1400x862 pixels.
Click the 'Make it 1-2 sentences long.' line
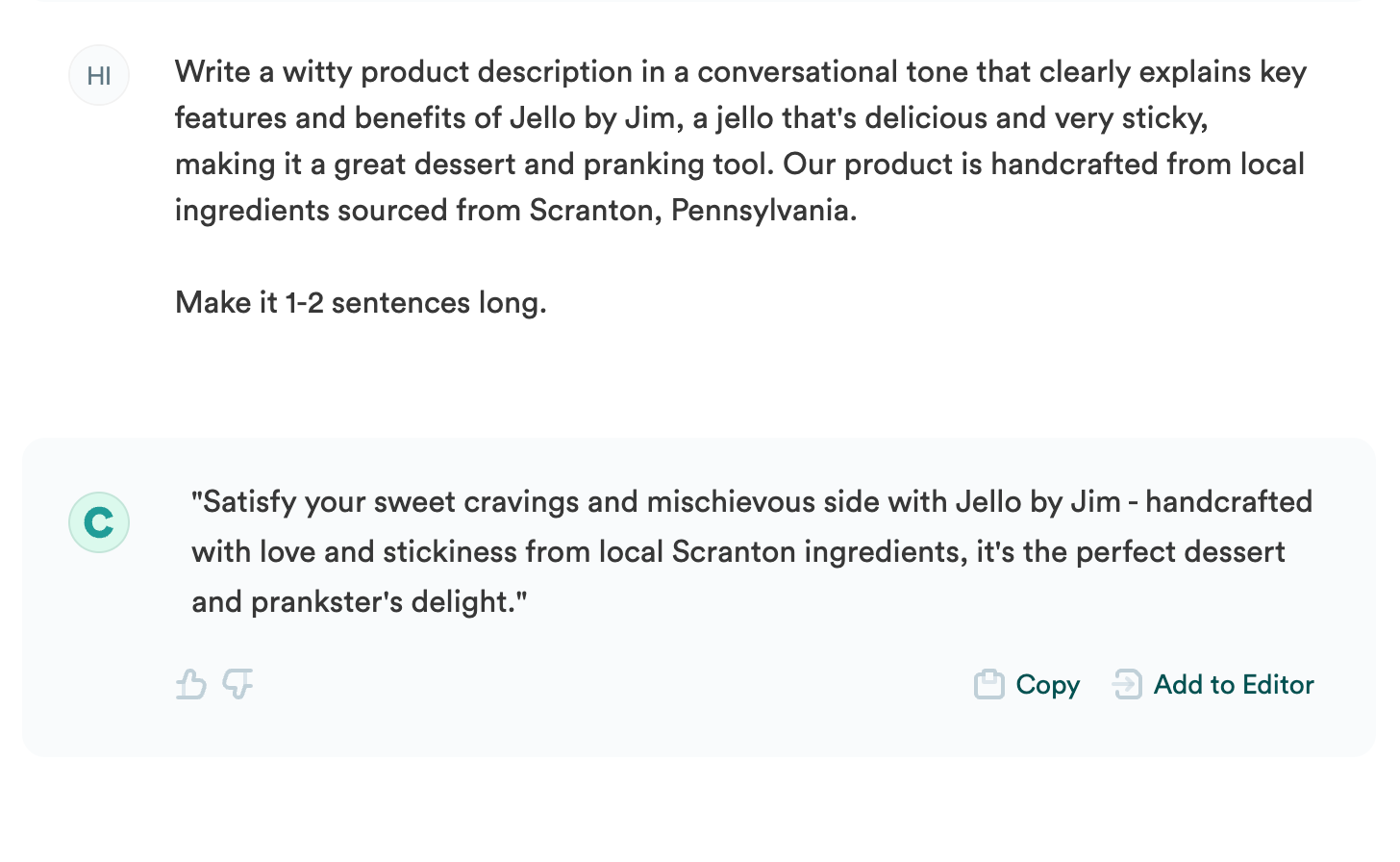pos(361,302)
